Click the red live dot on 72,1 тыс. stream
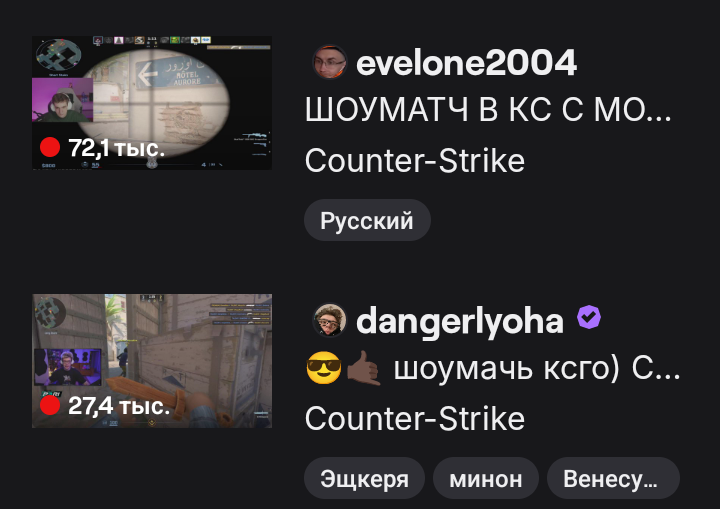720x509 pixels. pyautogui.click(x=50, y=147)
